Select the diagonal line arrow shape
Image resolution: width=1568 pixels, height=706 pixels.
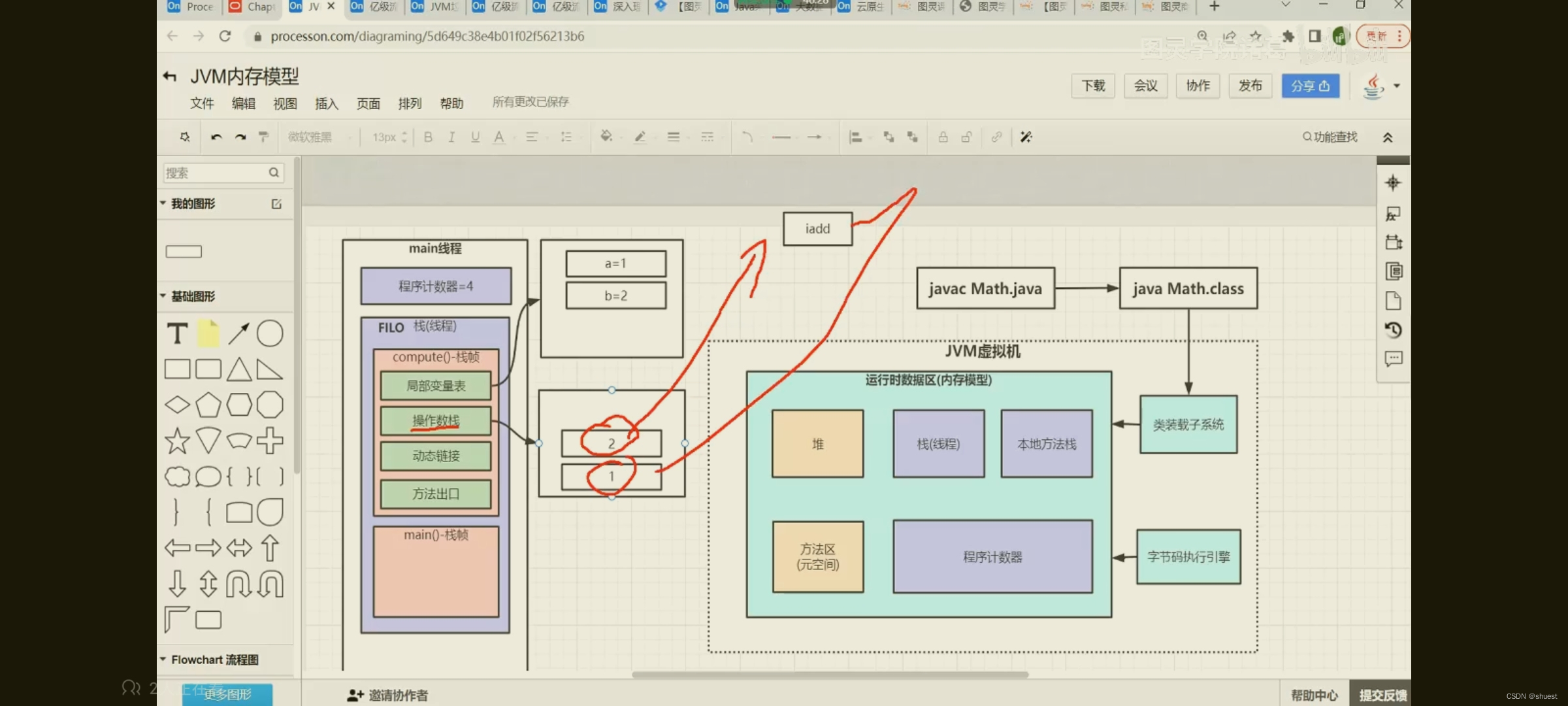[x=238, y=333]
